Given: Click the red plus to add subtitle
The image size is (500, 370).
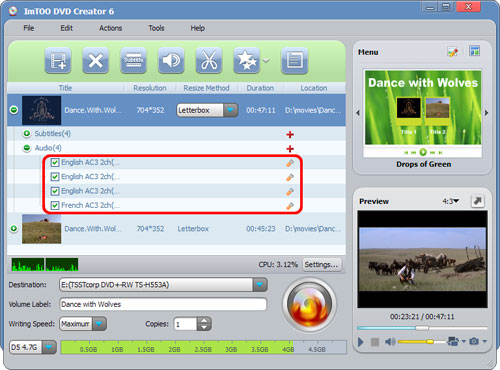Looking at the screenshot, I should [290, 134].
